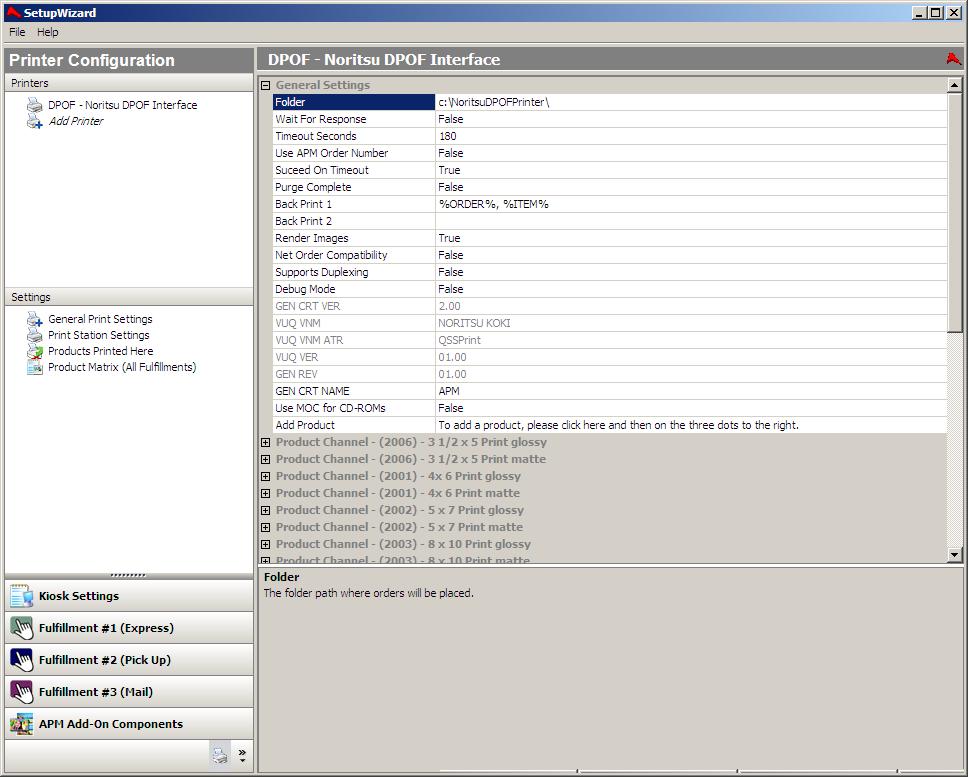Viewport: 968px width, 777px height.
Task: Click the APM Add-On Components icon
Action: pos(22,724)
